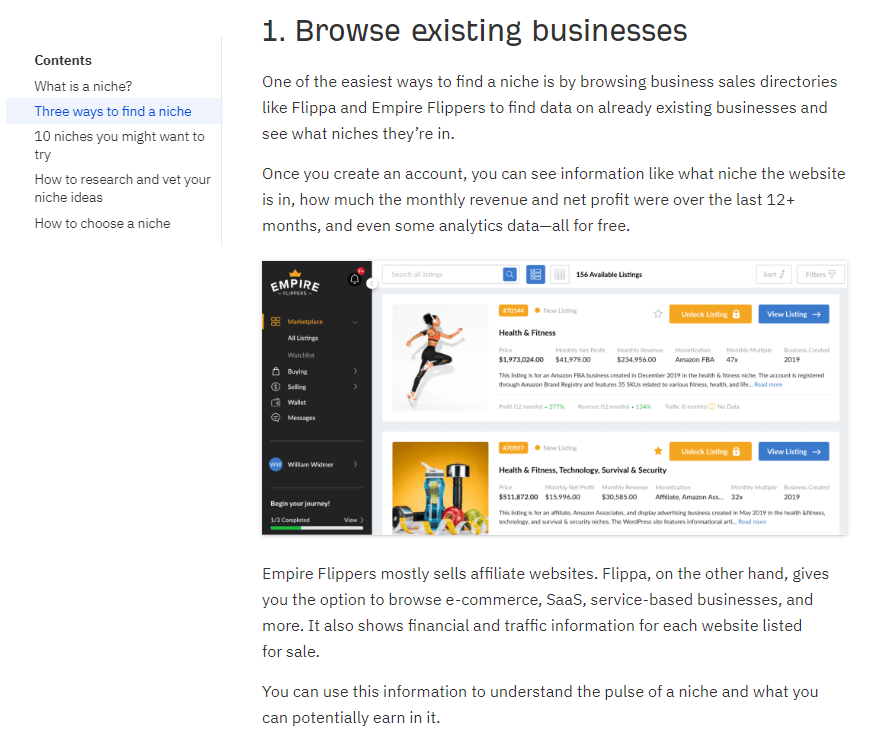Go to '10 niches you might want to try'
The width and height of the screenshot is (875, 748).
[119, 145]
